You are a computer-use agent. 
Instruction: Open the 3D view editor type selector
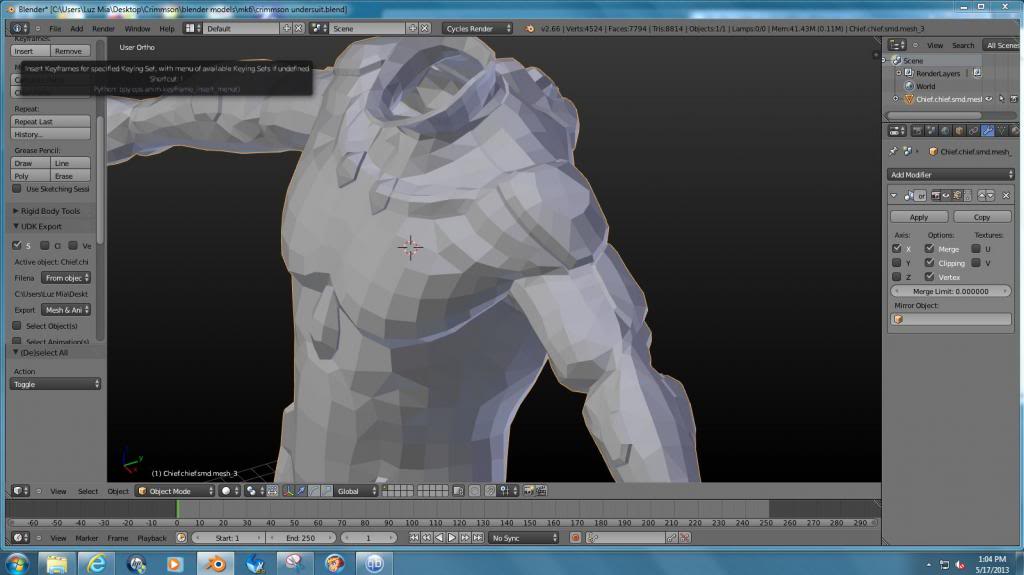(20, 491)
